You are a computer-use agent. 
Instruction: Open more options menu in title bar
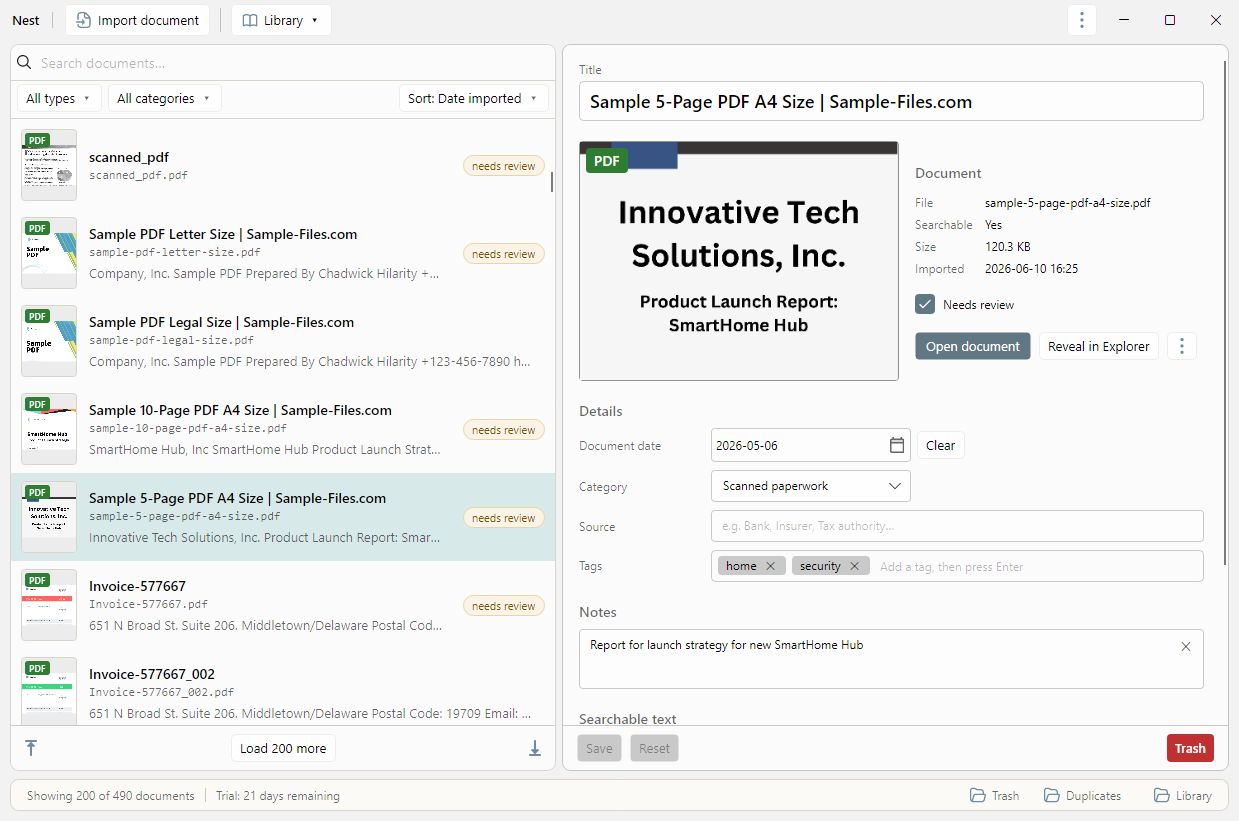tap(1082, 20)
